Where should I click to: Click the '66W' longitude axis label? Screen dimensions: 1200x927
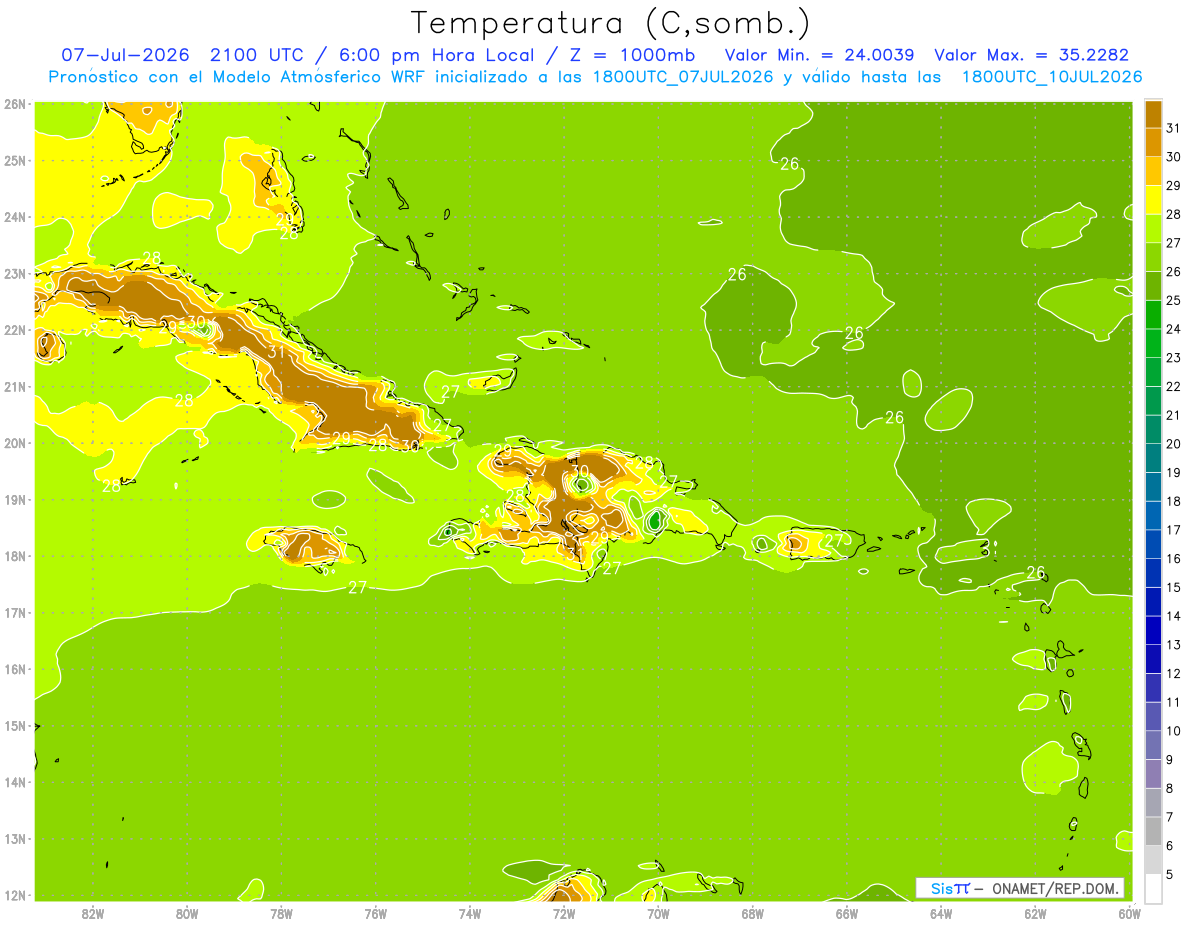click(x=847, y=913)
